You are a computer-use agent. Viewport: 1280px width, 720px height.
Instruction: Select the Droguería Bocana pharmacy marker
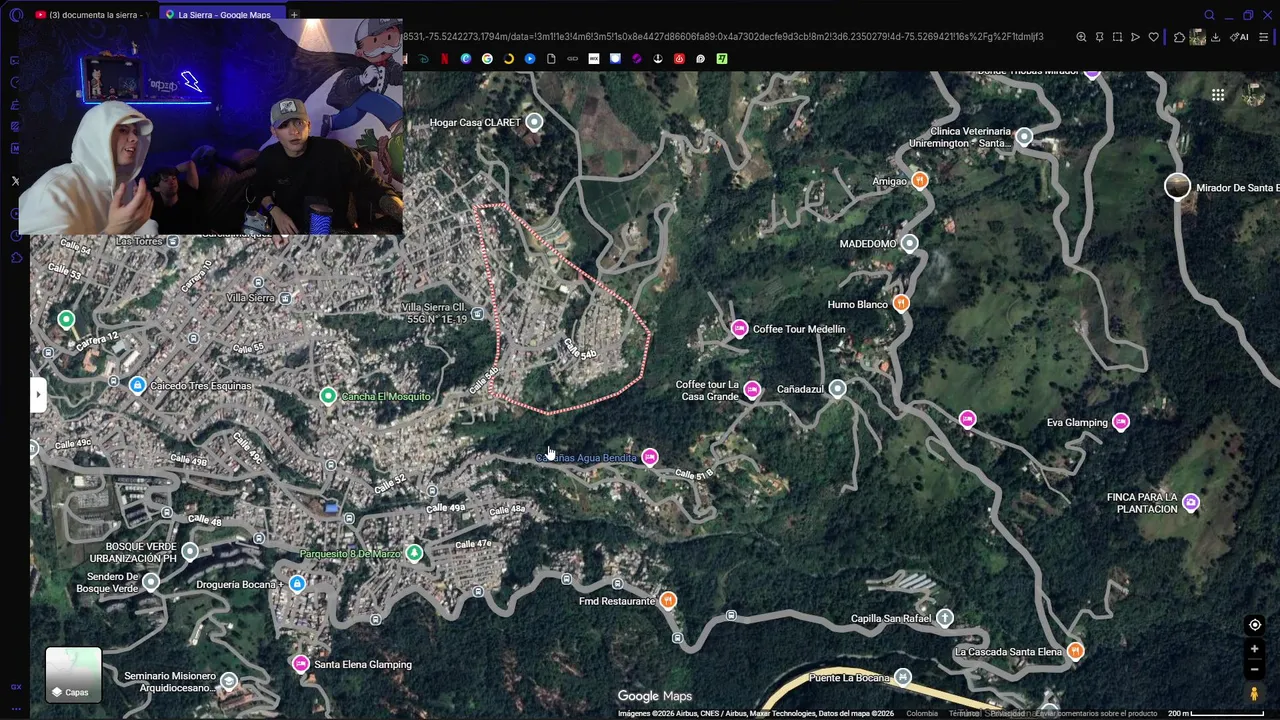(x=296, y=584)
